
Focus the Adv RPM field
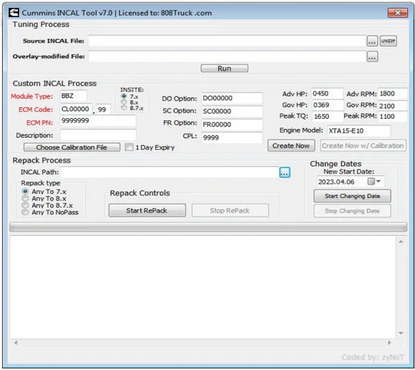[x=393, y=94]
